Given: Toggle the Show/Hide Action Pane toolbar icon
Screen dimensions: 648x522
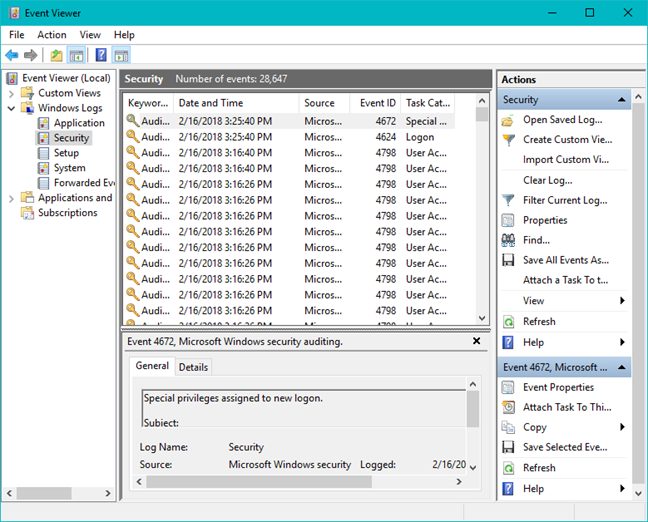Looking at the screenshot, I should coord(122,55).
